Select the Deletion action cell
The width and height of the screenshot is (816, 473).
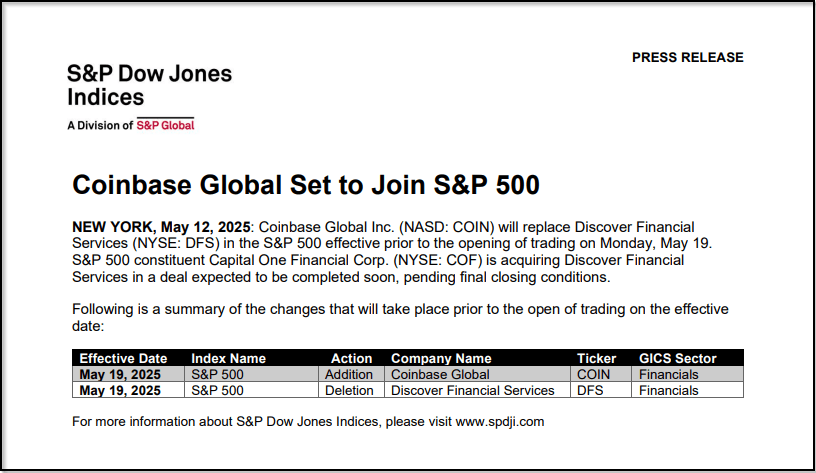[x=348, y=390]
